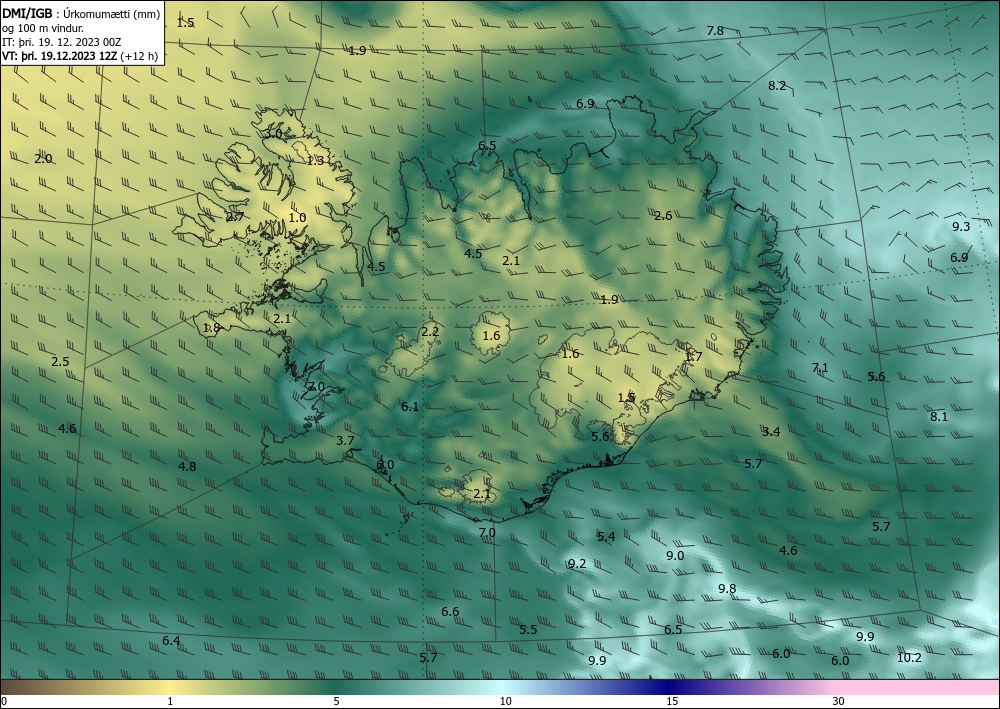Viewport: 1000px width, 709px height.
Task: Click the 8.2 precipitation value
Action: coord(777,85)
